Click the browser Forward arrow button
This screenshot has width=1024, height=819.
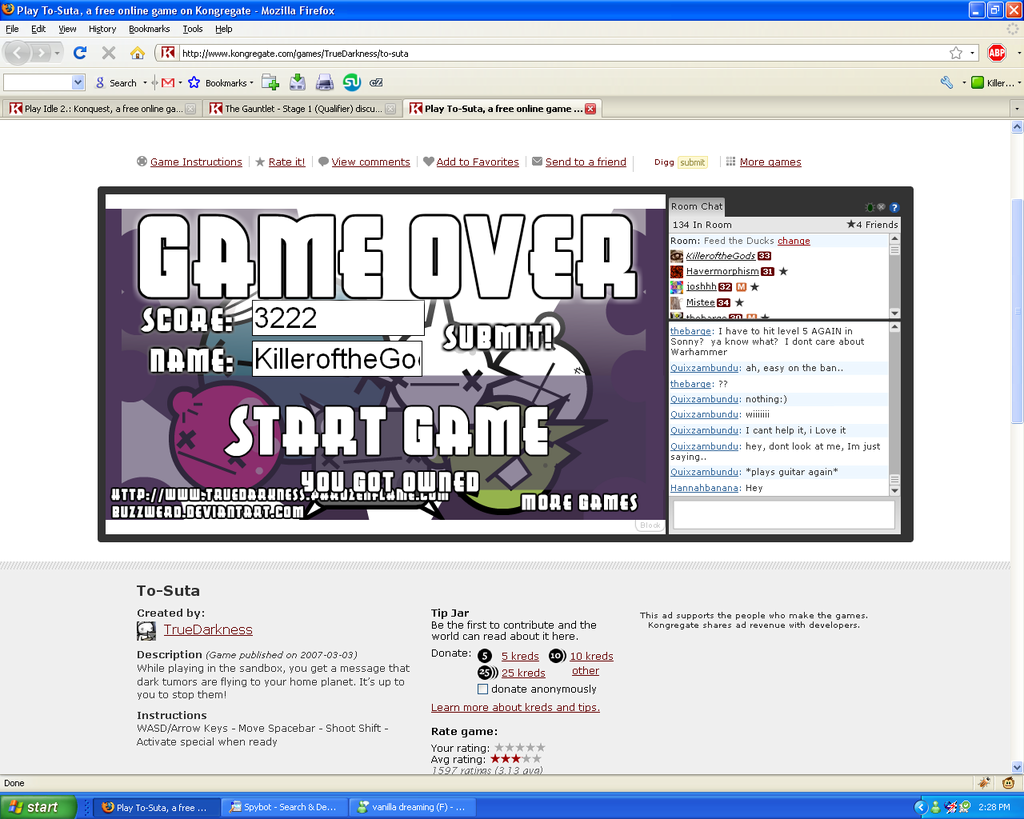(x=40, y=53)
